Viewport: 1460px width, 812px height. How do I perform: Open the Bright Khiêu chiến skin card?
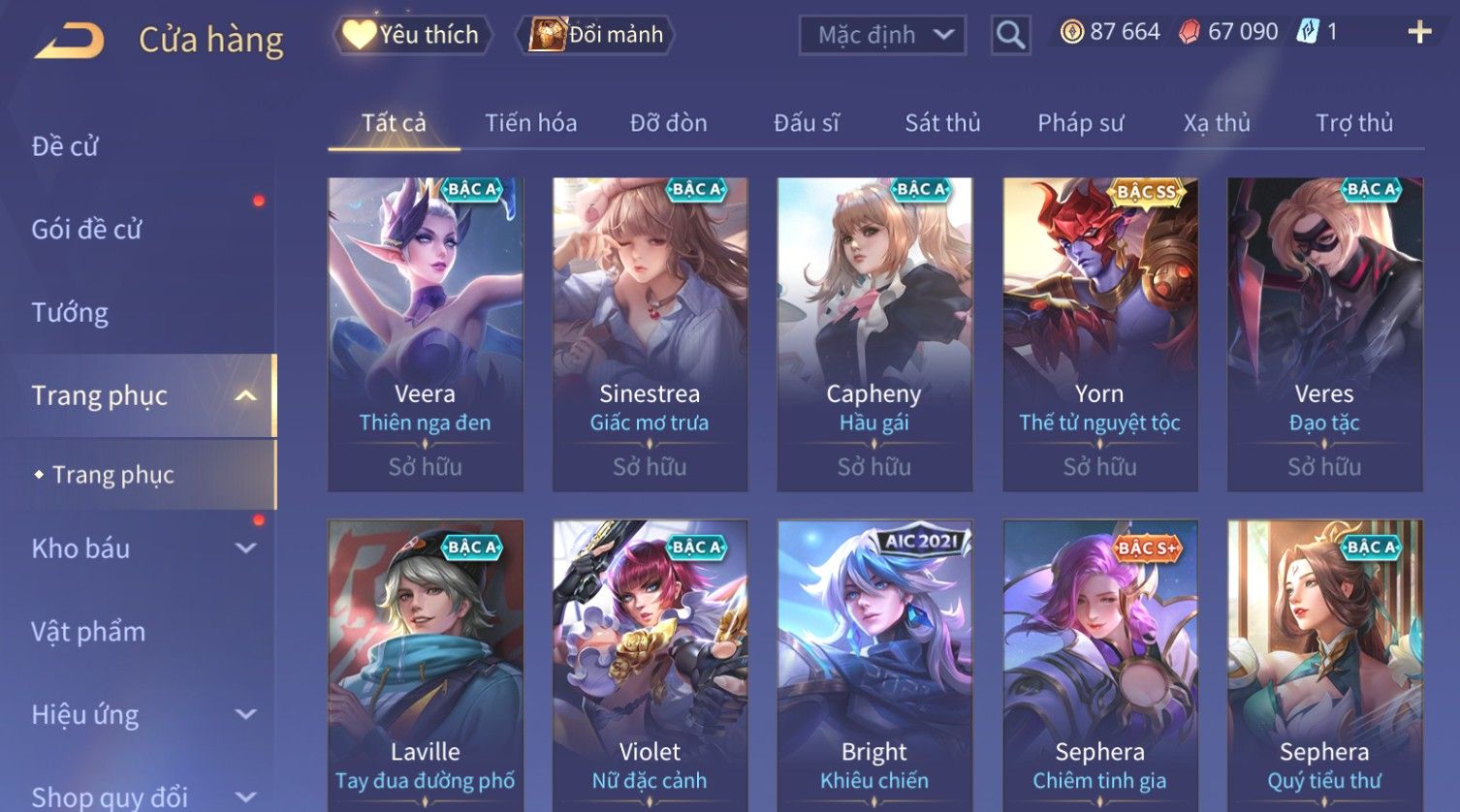pos(874,666)
